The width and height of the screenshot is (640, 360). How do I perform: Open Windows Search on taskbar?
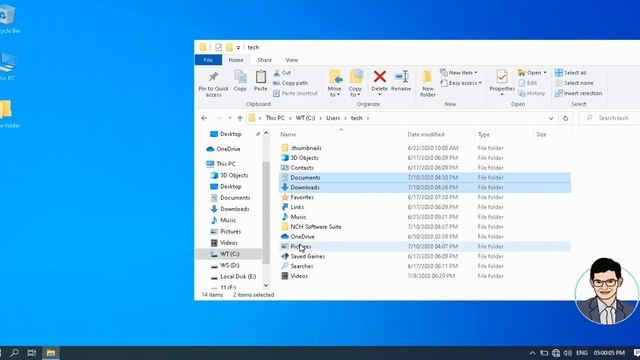click(x=14, y=353)
